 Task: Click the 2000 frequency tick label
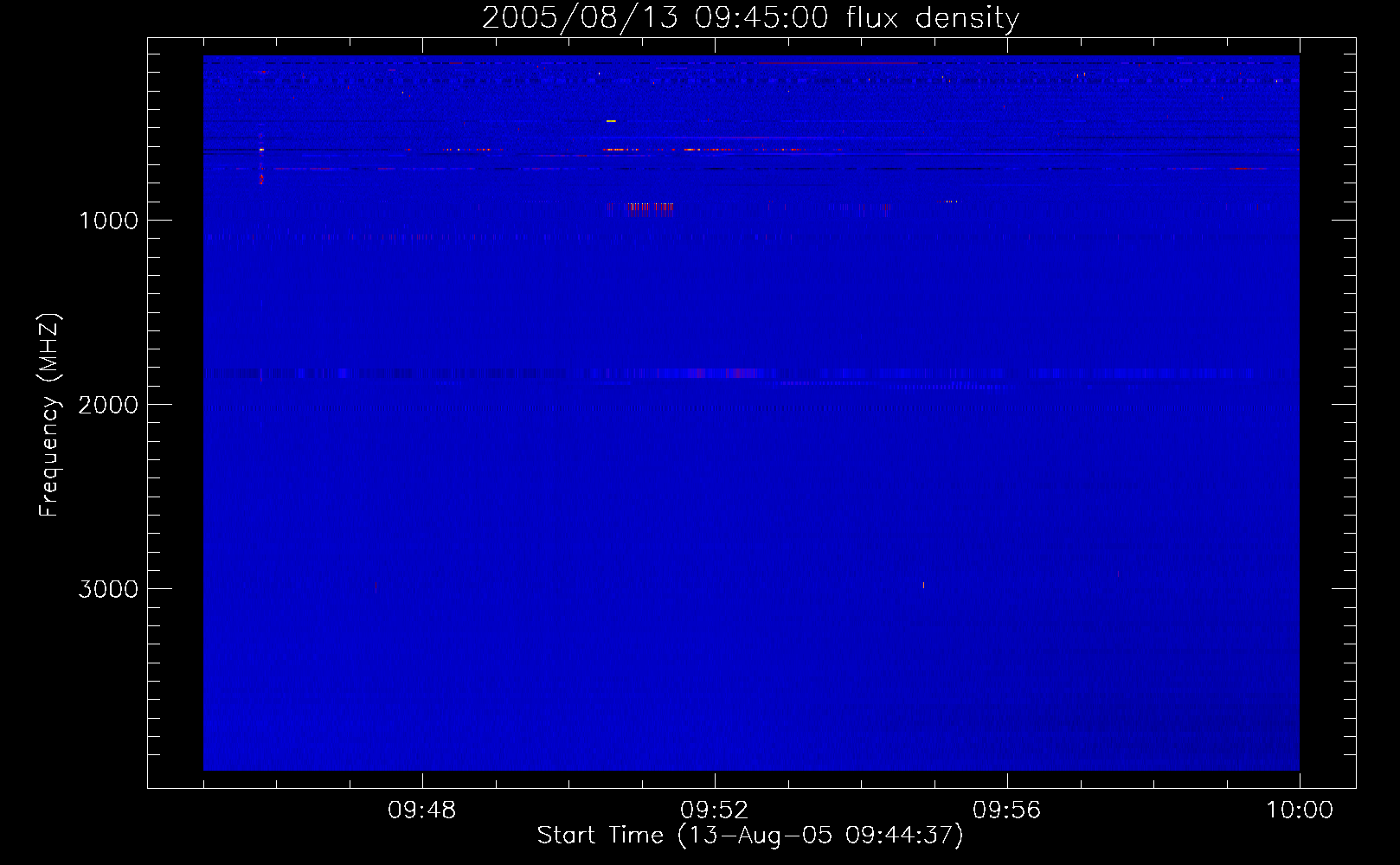click(108, 405)
